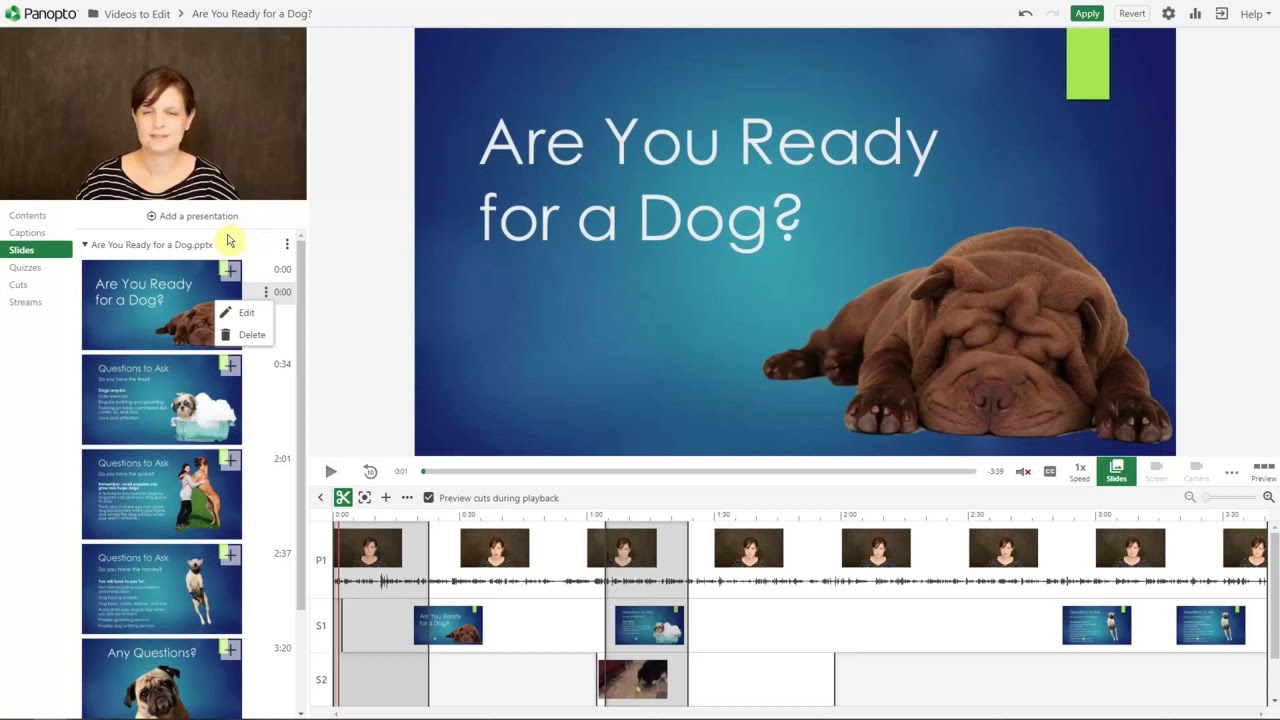Zoom out the timeline
Viewport: 1280px width, 720px height.
click(x=1190, y=497)
